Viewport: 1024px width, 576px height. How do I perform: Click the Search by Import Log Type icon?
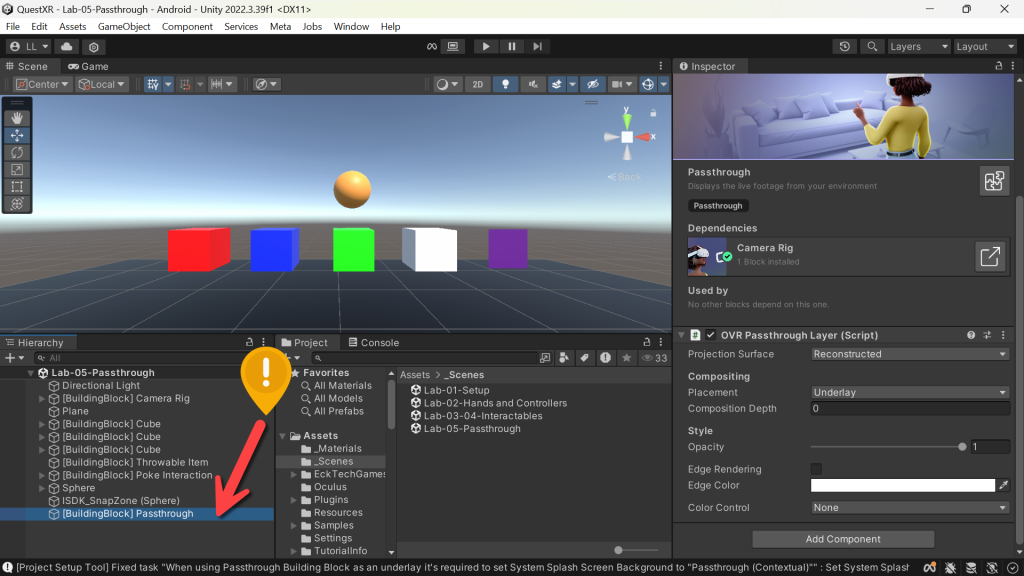coord(605,358)
